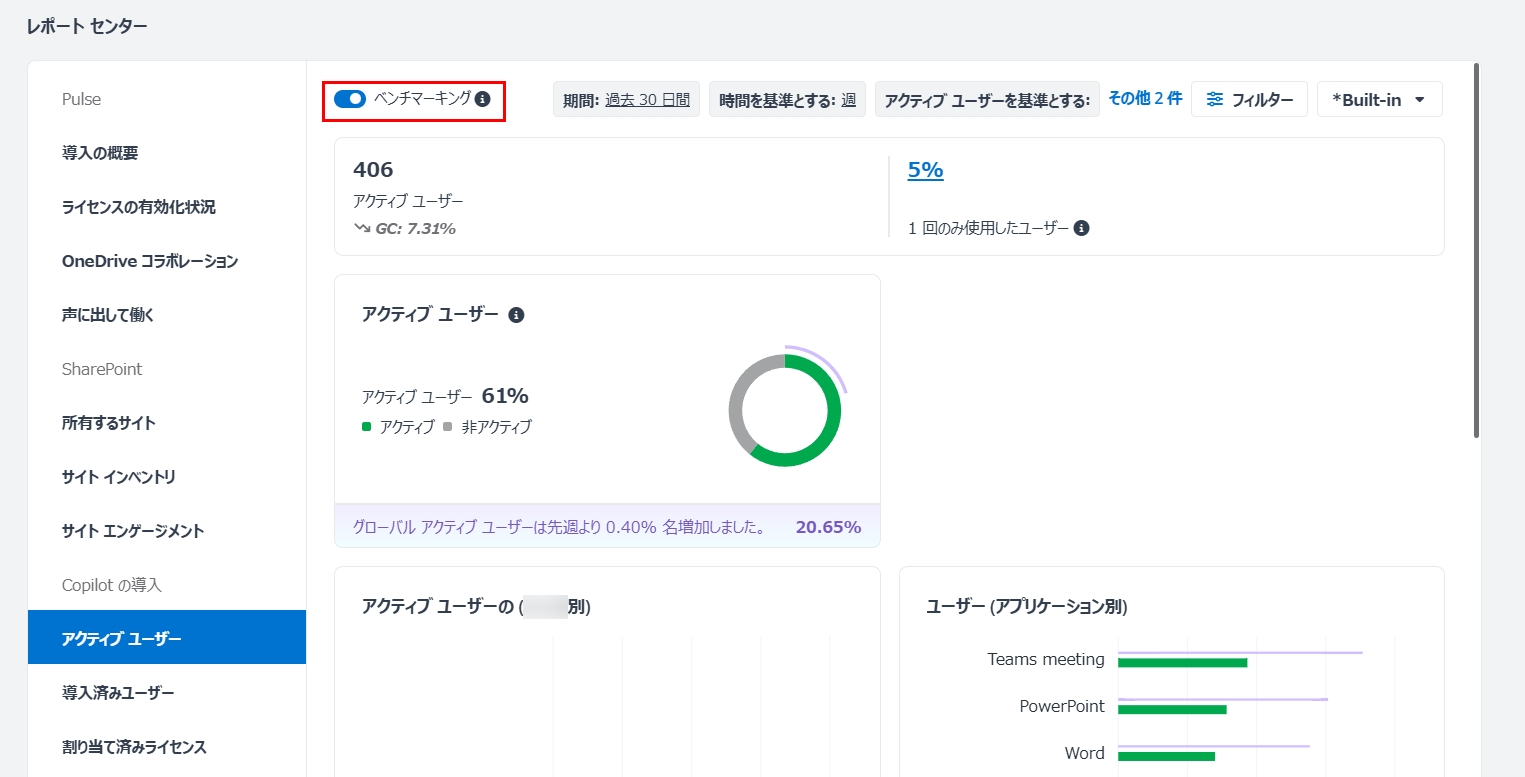Click the filter sliders icon
This screenshot has height=777, width=1525.
click(x=1215, y=100)
